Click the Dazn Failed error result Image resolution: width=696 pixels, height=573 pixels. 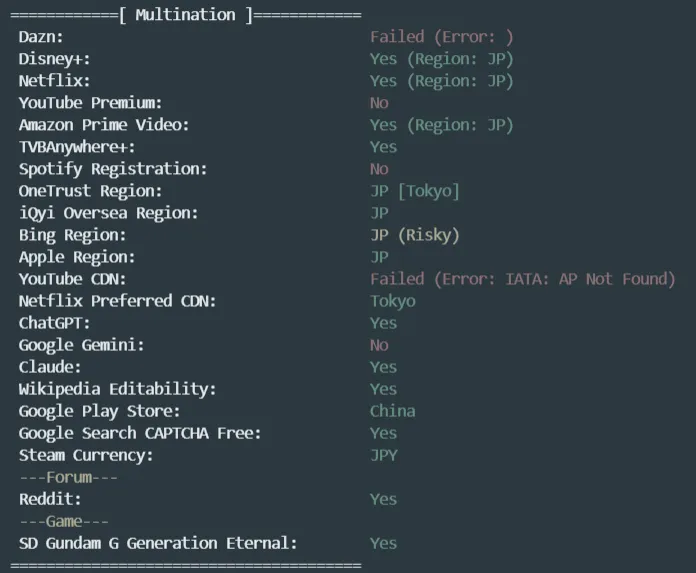coord(441,37)
